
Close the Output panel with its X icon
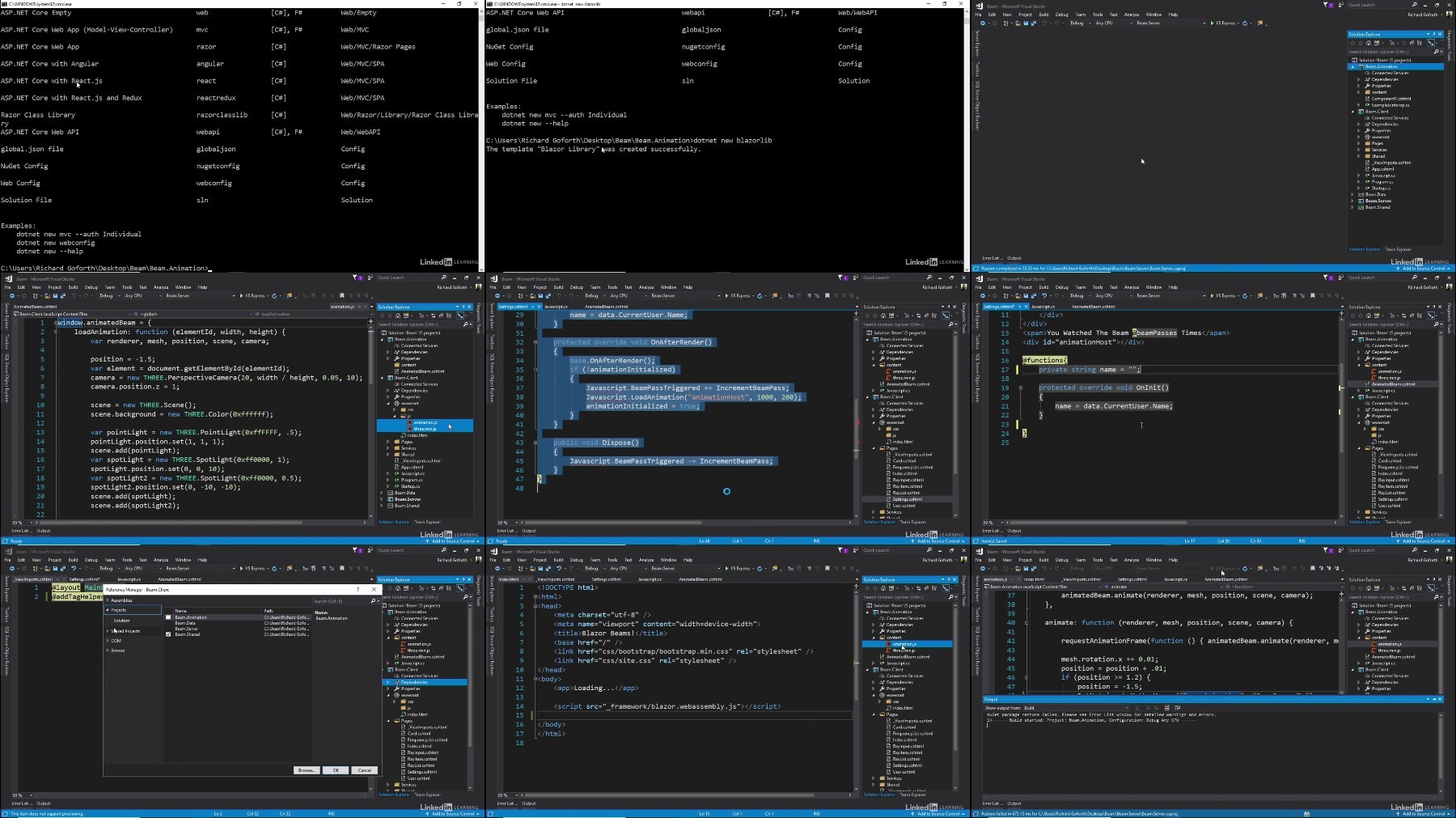pos(1440,699)
